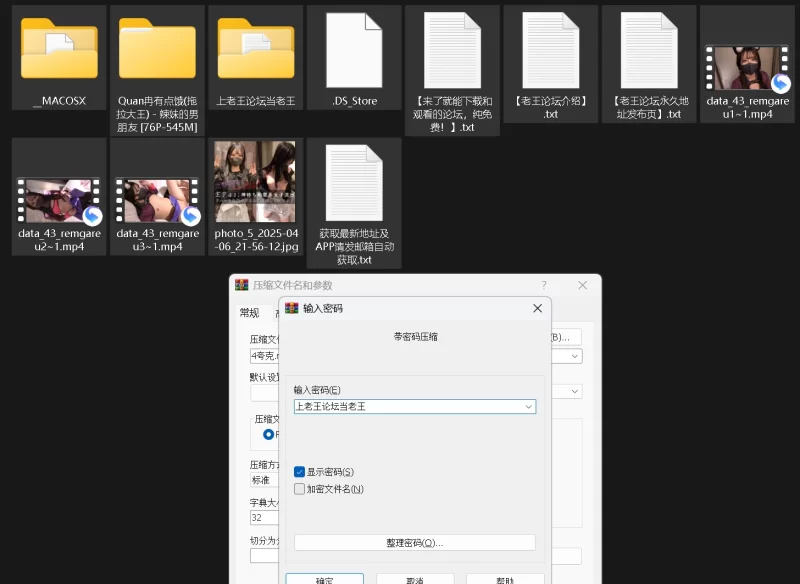Open the 【老王论坛介绍】.txt file
The width and height of the screenshot is (800, 584).
point(550,50)
